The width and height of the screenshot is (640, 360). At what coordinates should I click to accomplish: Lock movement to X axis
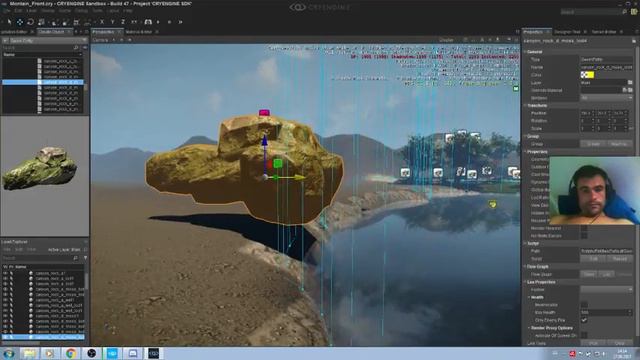102,22
